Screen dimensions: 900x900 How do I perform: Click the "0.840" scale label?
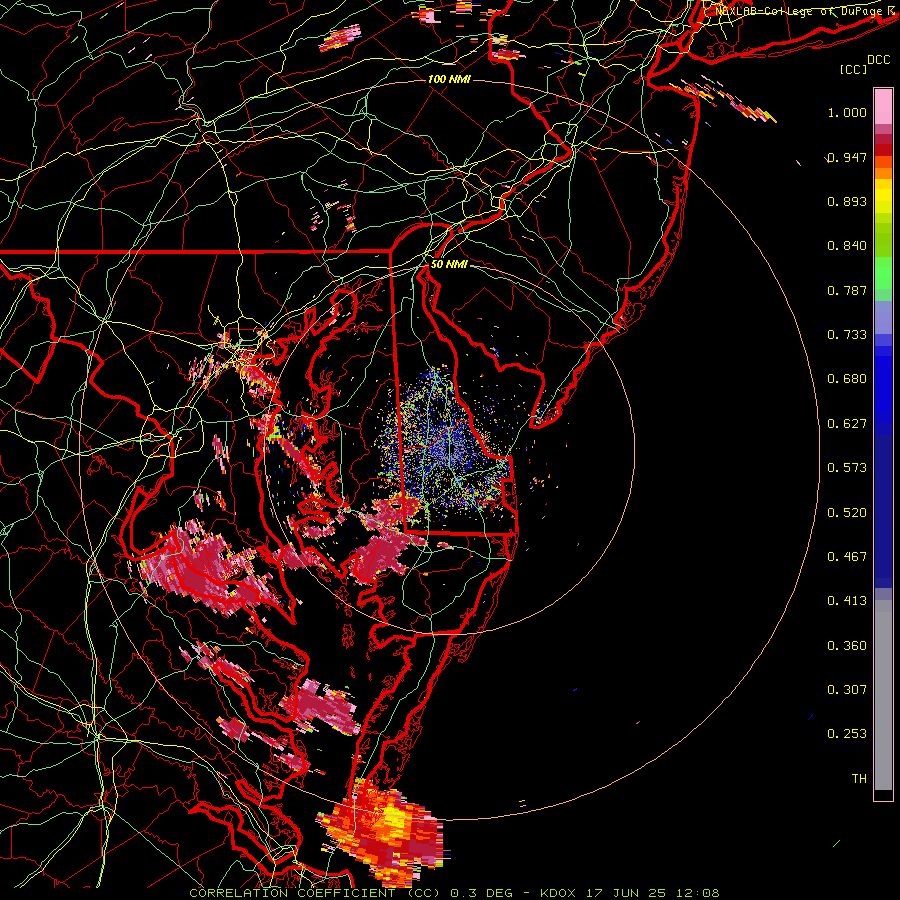[x=847, y=246]
